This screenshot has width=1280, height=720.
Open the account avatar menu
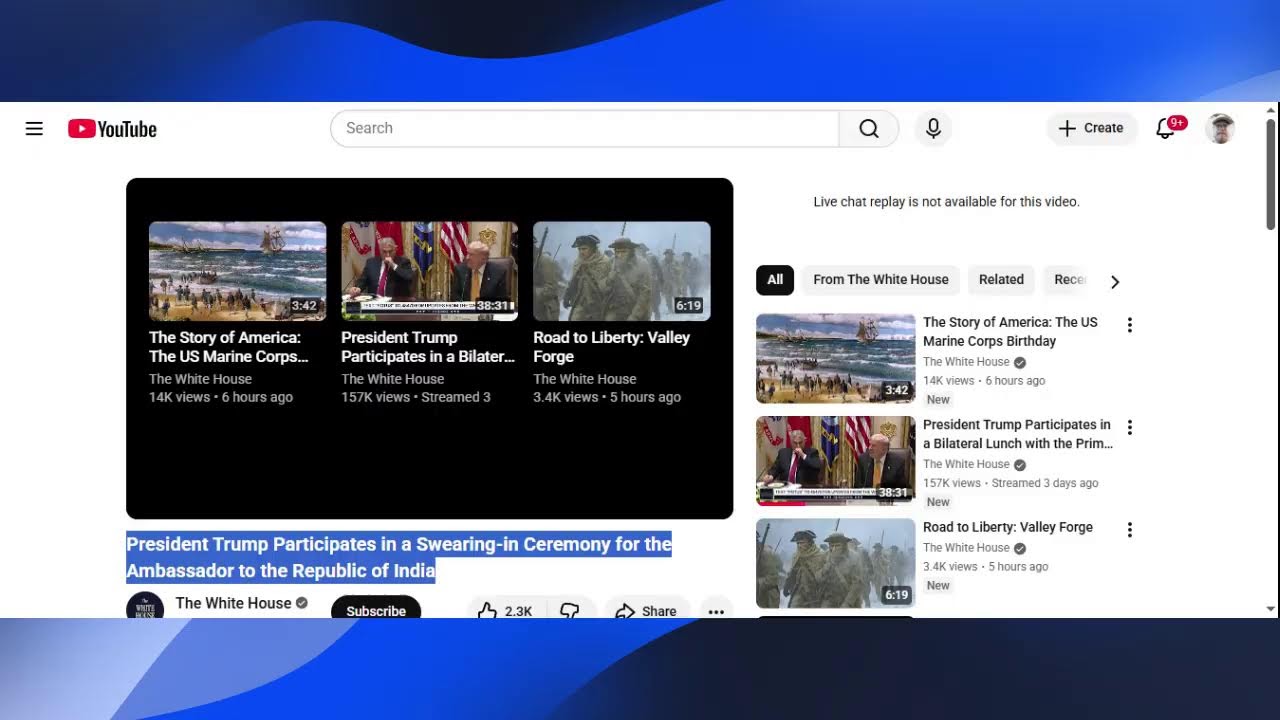click(x=1220, y=128)
